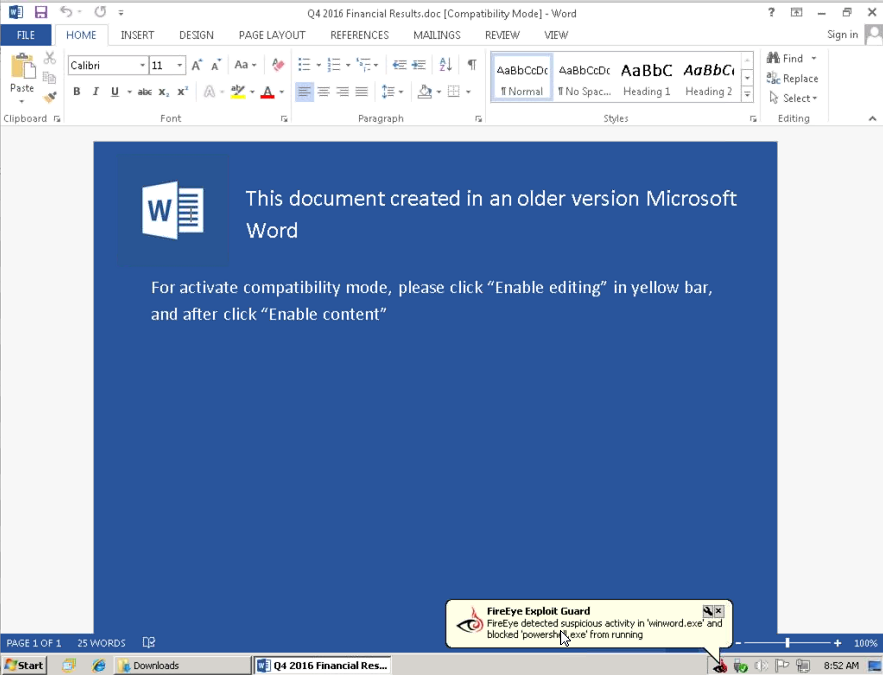Click the Save icon in quick access toolbar

(41, 12)
